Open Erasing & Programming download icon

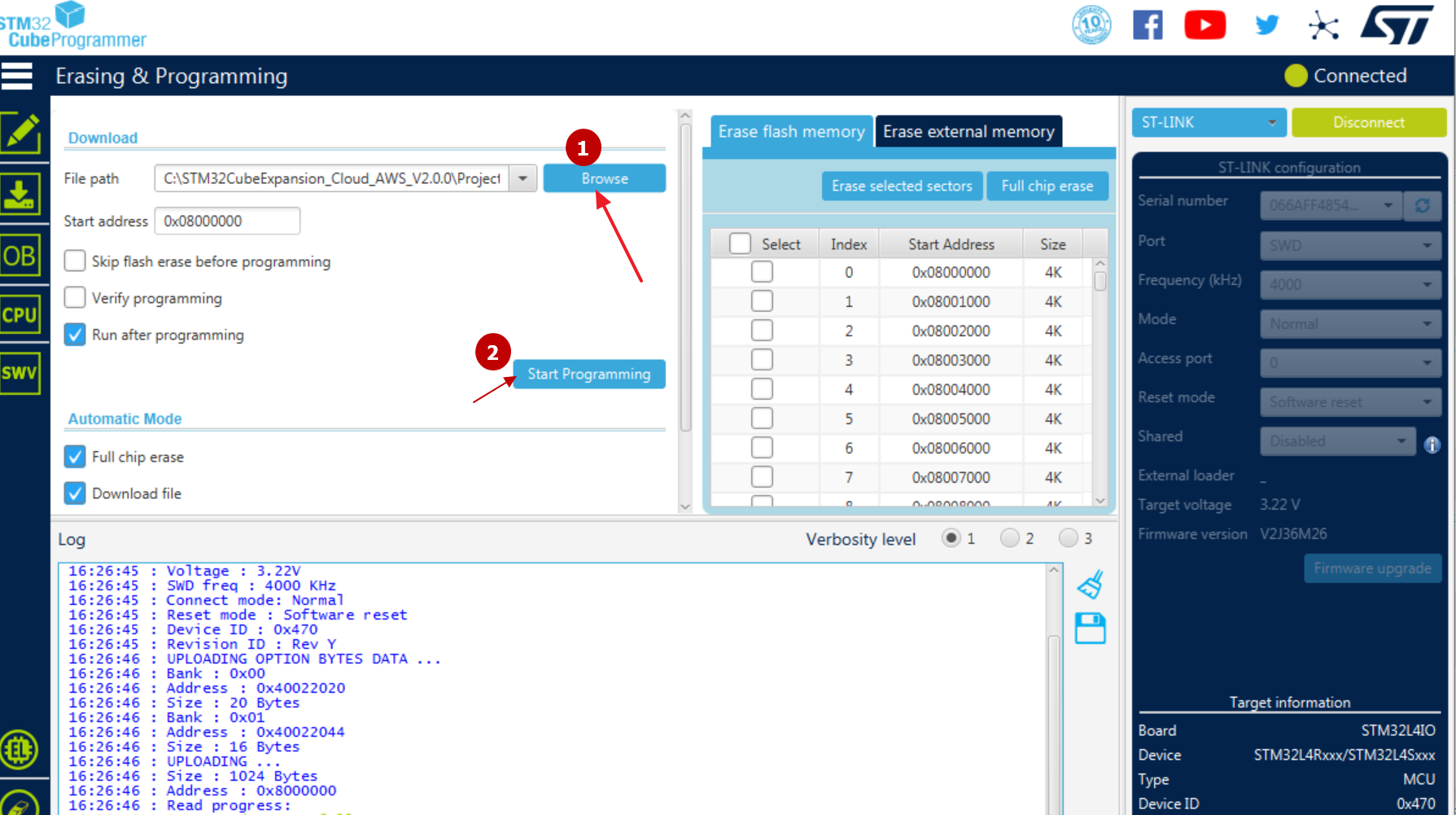click(x=20, y=194)
